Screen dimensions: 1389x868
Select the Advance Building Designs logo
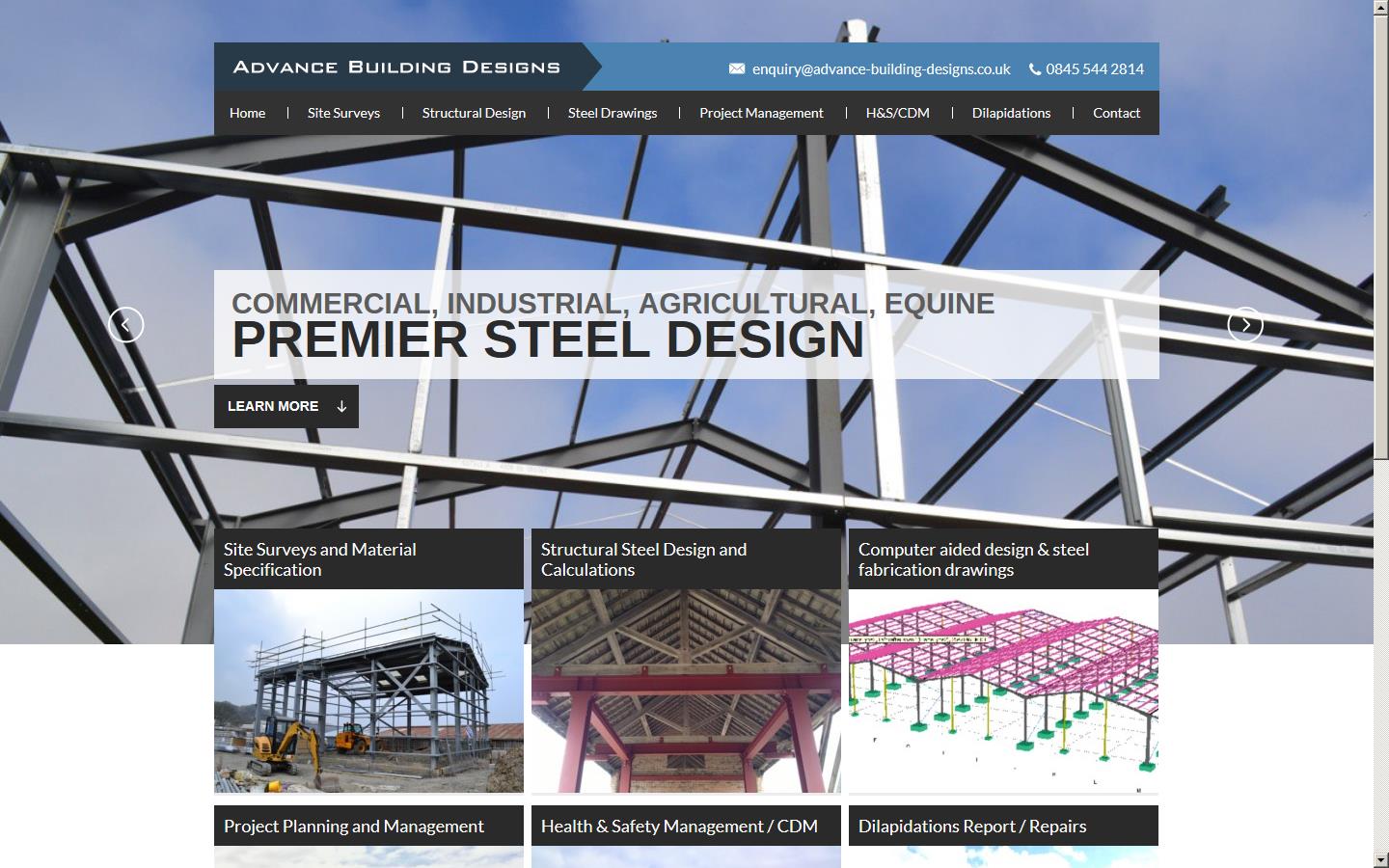396,67
